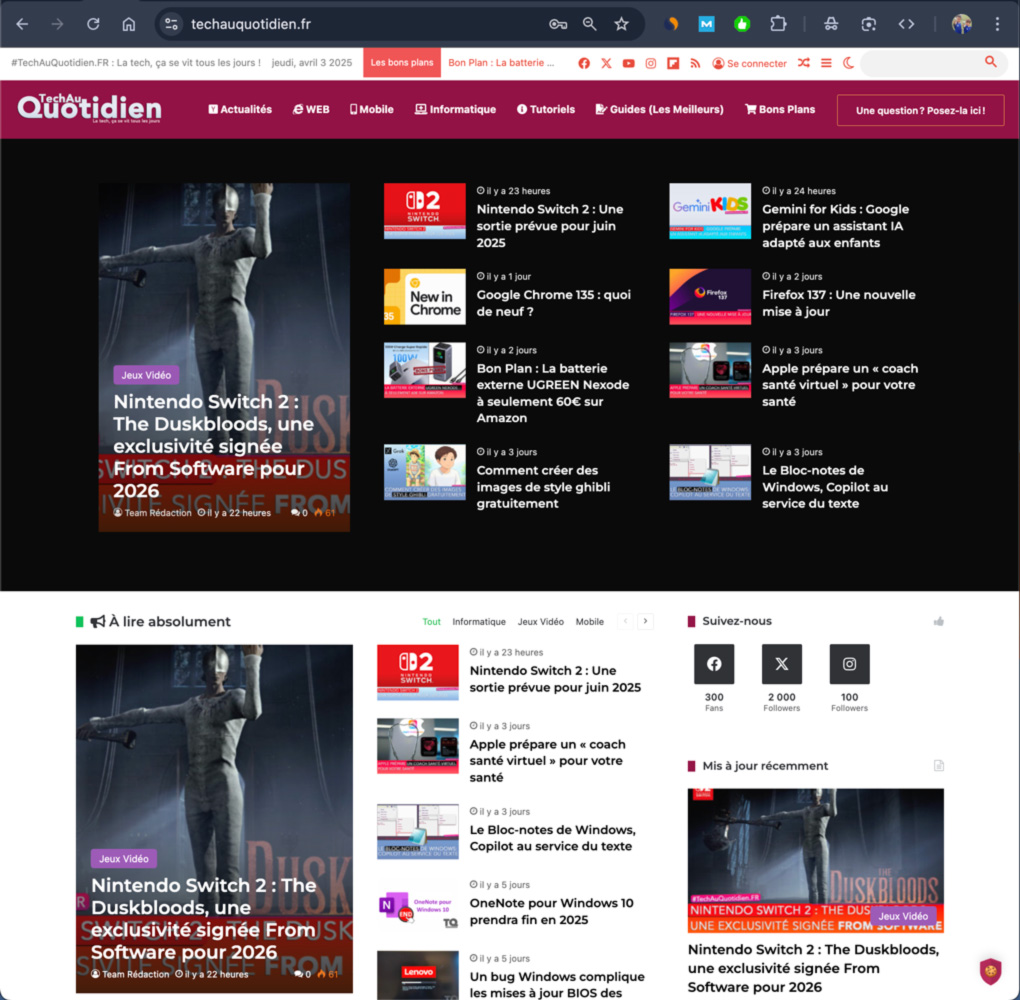Open 'OneNote pour Windows 10 prendra fin' article

point(551,911)
